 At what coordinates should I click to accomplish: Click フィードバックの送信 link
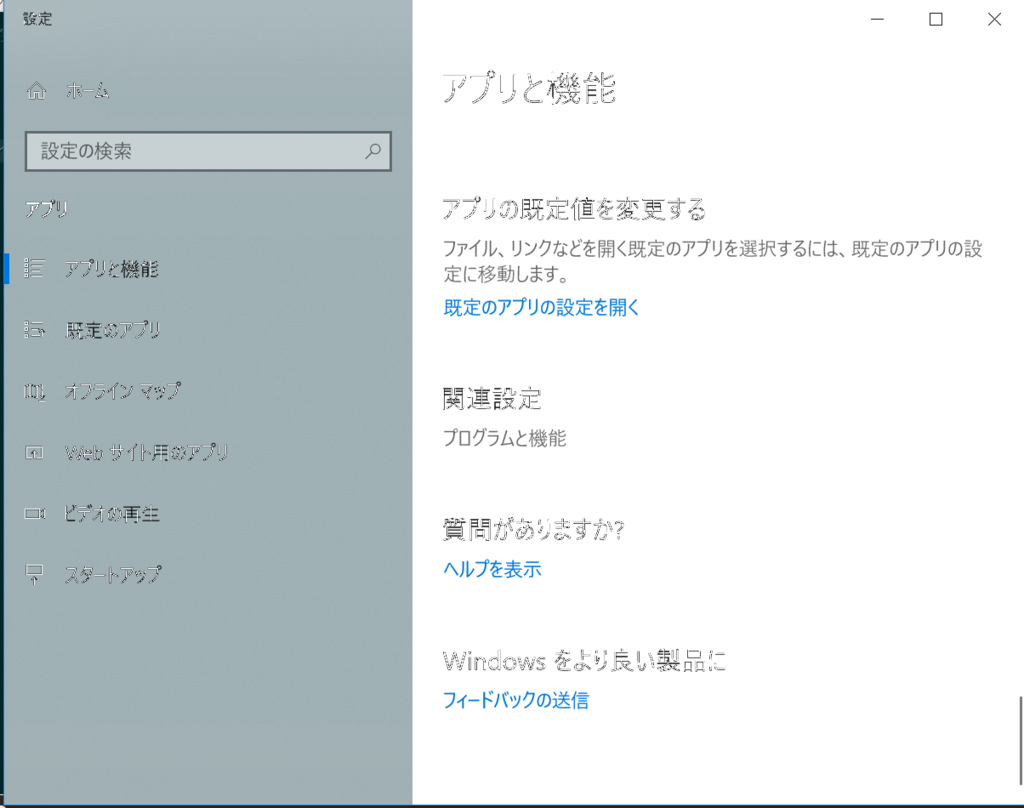[x=516, y=700]
